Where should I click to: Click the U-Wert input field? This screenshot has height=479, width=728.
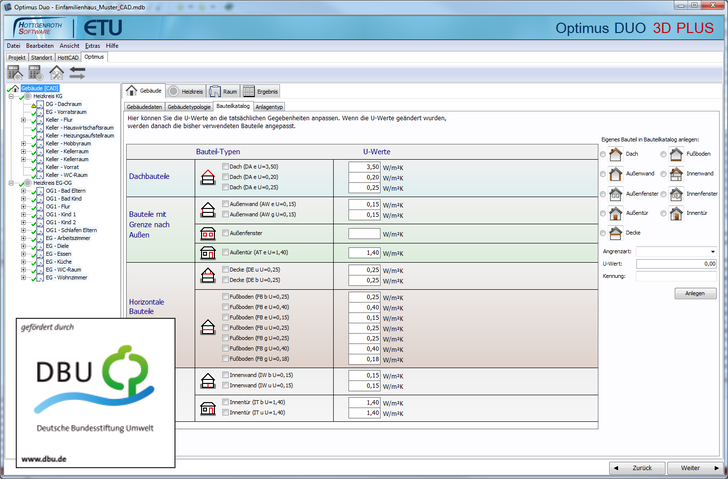[677, 263]
